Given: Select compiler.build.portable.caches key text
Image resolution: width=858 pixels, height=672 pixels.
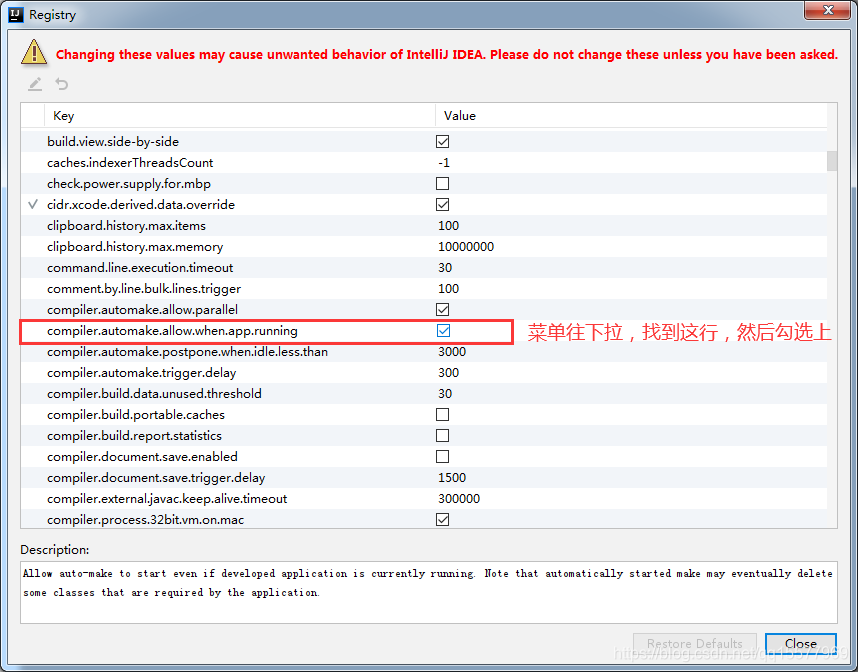Looking at the screenshot, I should point(136,415).
